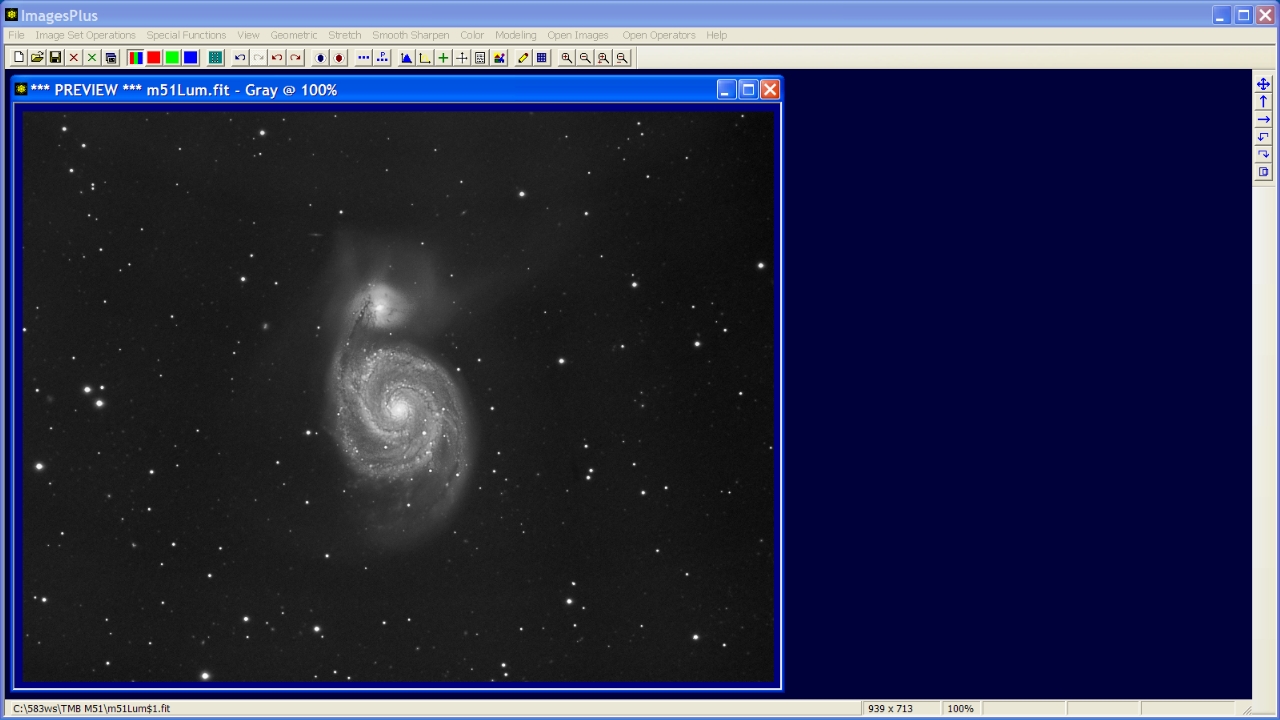
Task: Click the 100% zoom status readout
Action: click(x=960, y=708)
